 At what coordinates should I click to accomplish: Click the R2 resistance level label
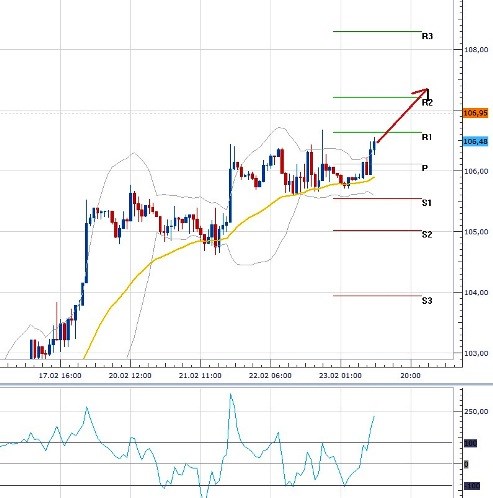coord(427,103)
